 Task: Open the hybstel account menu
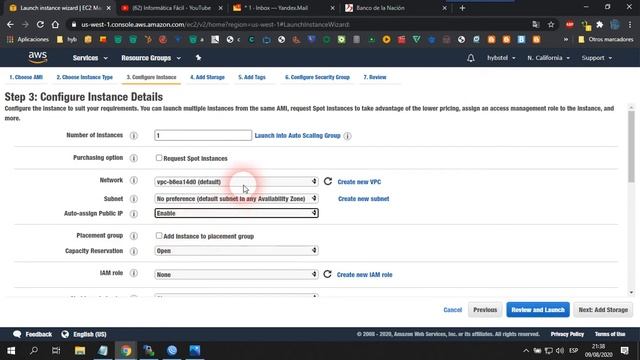pyautogui.click(x=501, y=58)
